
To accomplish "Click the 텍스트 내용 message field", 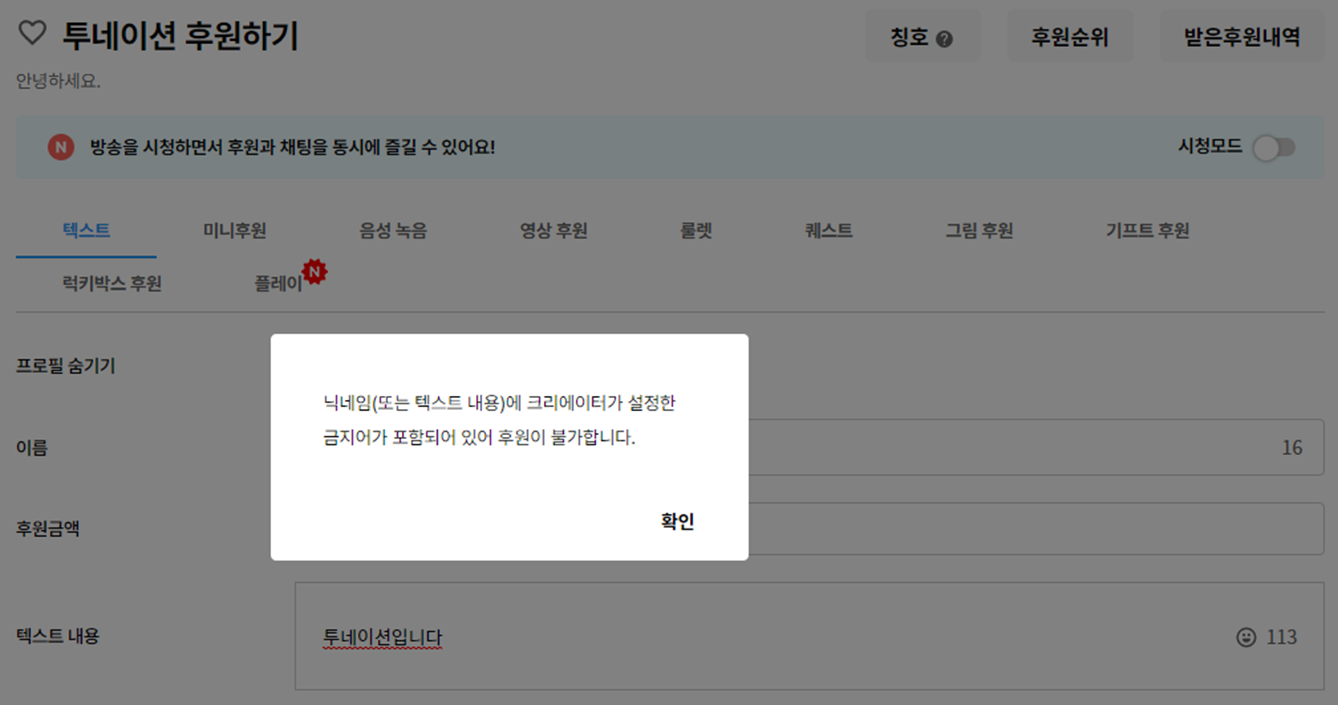I will [x=809, y=636].
